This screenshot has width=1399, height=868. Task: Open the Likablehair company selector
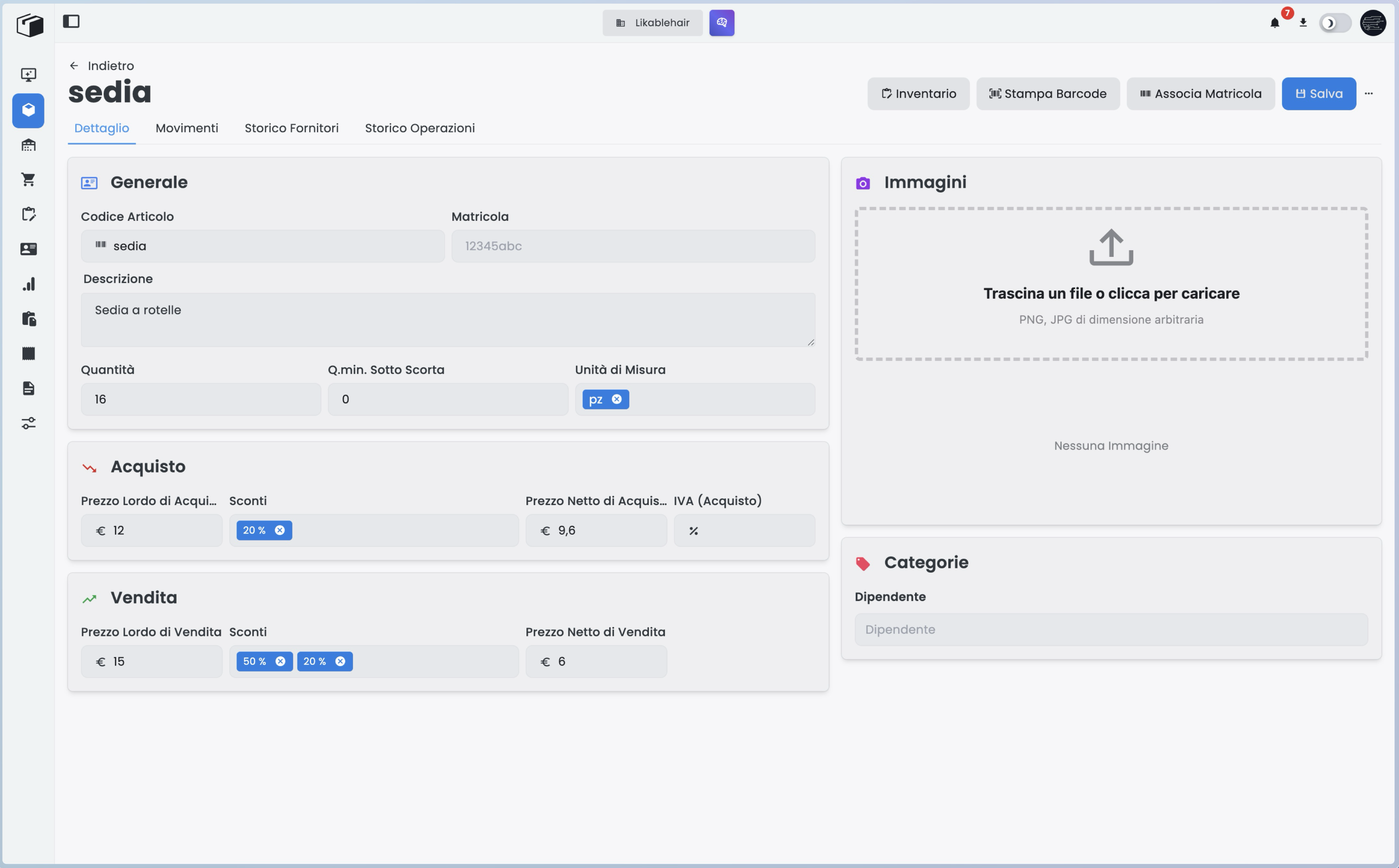pos(652,23)
